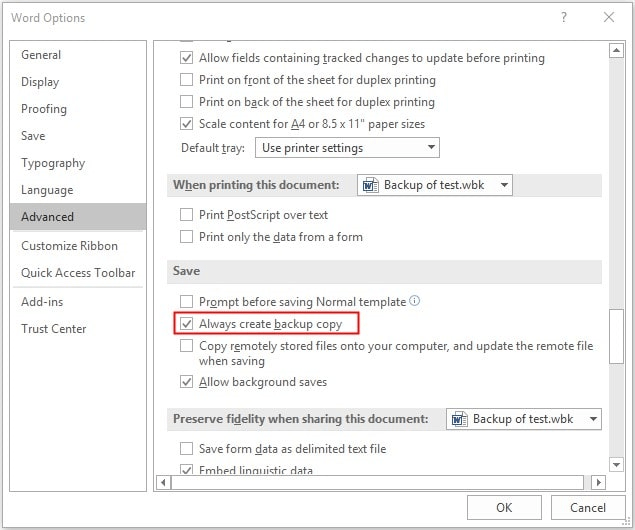Toggle Prompt before saving Normal template

(186, 302)
